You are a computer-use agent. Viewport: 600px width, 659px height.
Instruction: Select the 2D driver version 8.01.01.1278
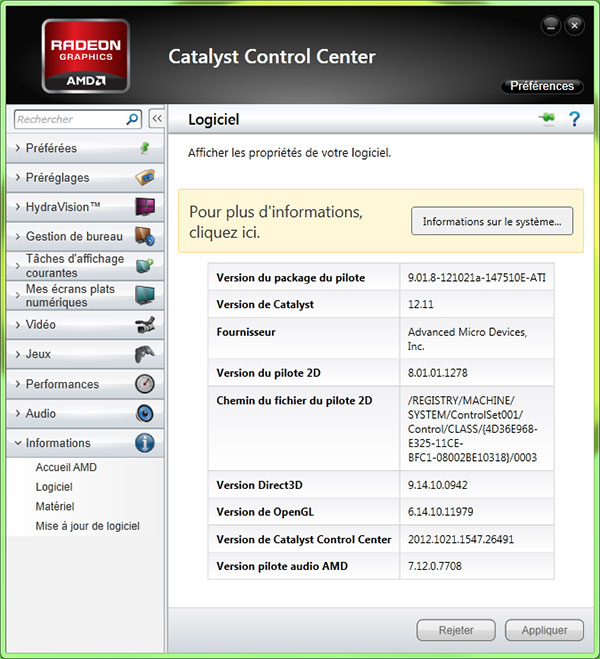coord(437,373)
